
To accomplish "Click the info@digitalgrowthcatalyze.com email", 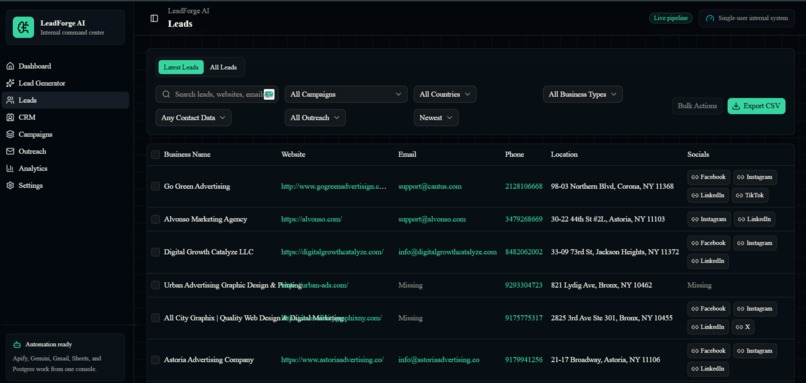I will 448,252.
